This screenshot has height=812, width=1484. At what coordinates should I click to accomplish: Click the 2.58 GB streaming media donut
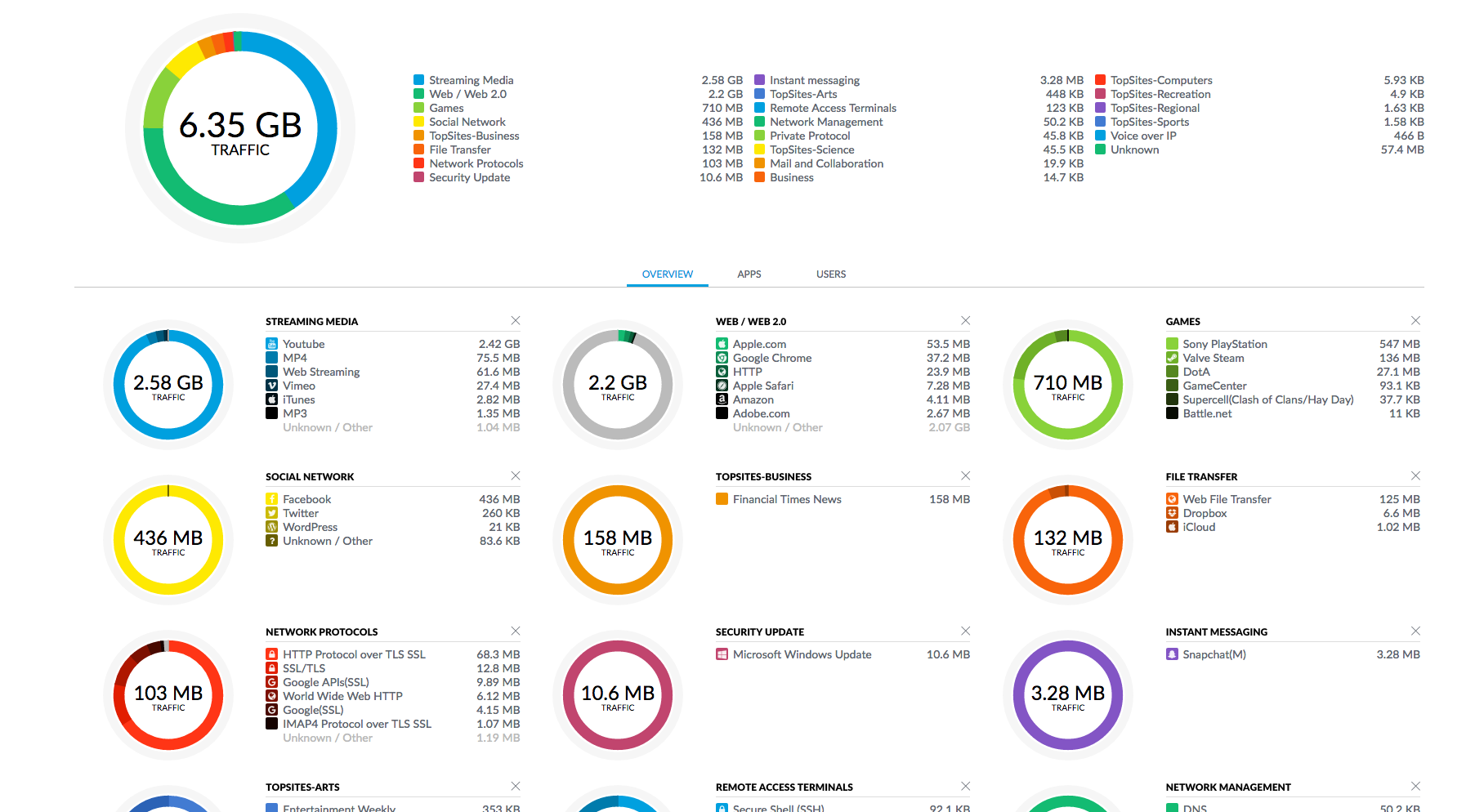168,385
